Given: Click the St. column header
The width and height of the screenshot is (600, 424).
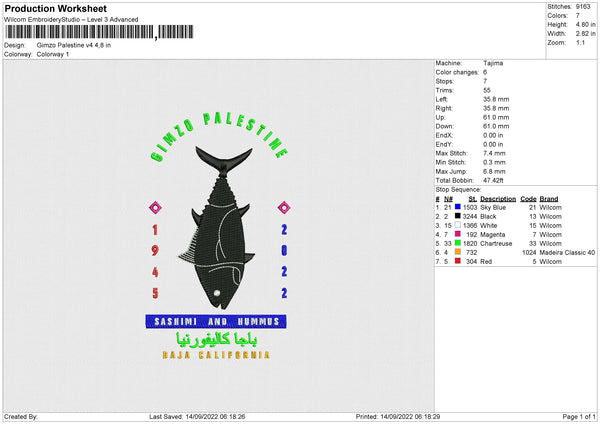Looking at the screenshot, I should click(x=473, y=199).
